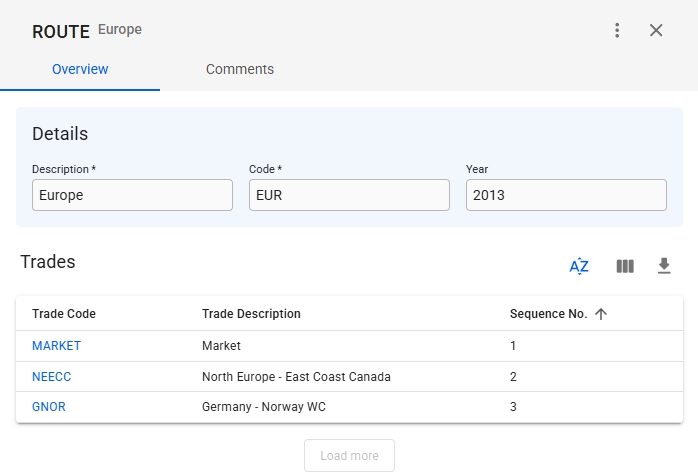Click the A-Z sort icon in Trades
The width and height of the screenshot is (698, 476).
[579, 266]
